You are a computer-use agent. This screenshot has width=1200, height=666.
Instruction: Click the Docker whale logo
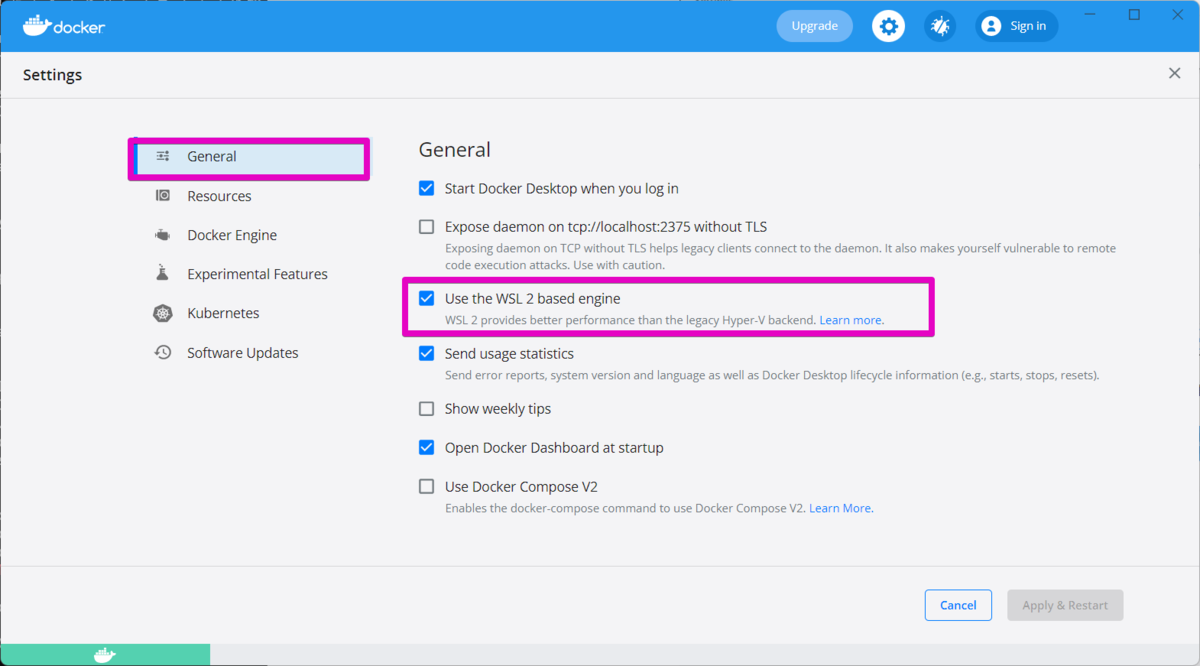[64, 26]
